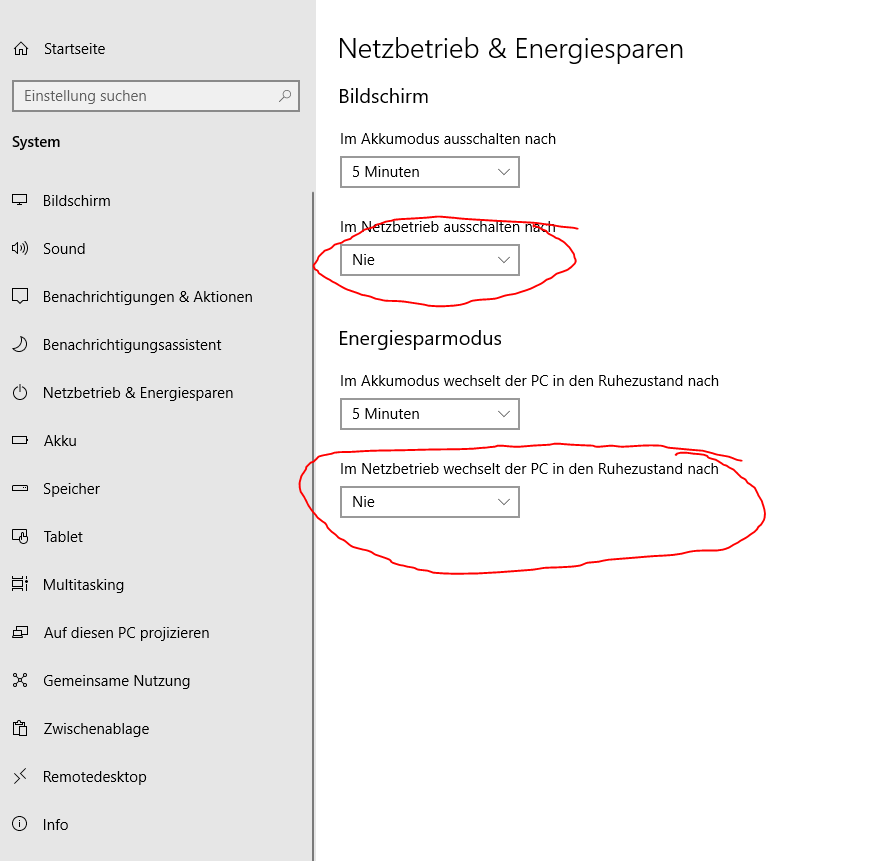Click label Im Akkumodus ausschalten nach
Viewport: 886px width, 861px height.
tap(448, 139)
